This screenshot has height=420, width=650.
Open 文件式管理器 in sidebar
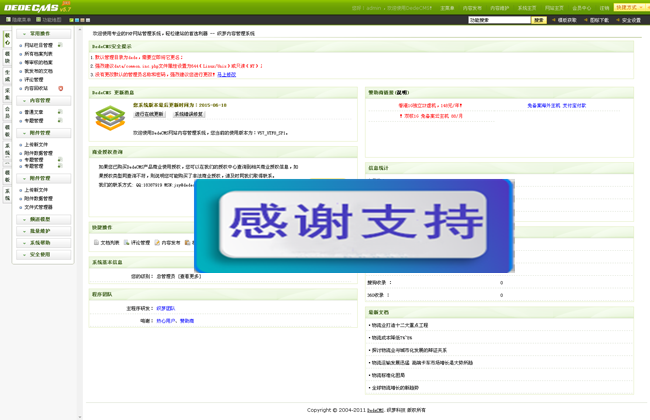pyautogui.click(x=38, y=207)
